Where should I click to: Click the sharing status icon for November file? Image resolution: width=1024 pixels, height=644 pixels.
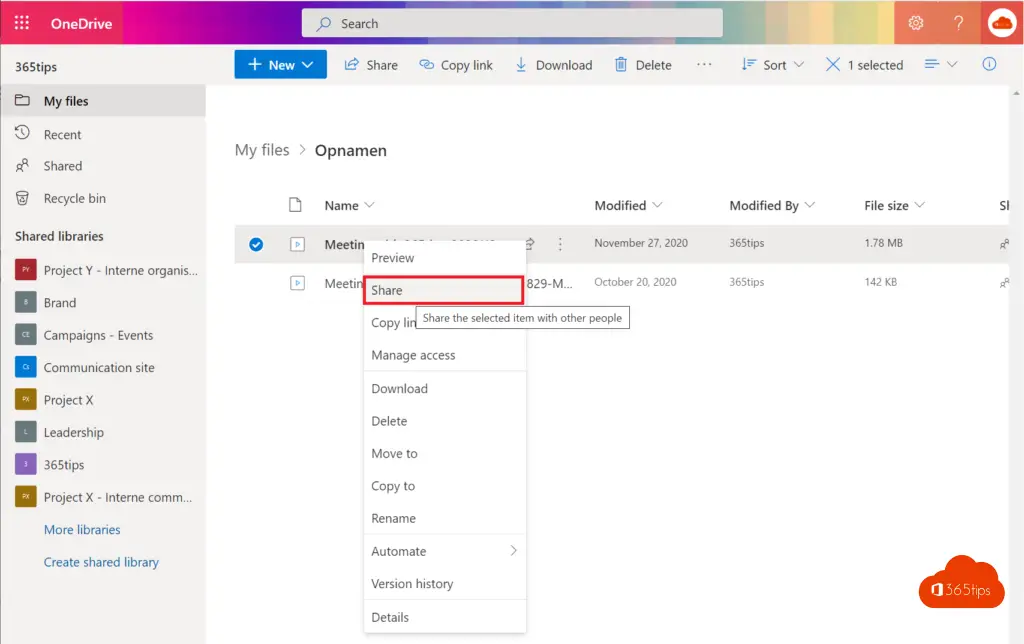point(1004,244)
